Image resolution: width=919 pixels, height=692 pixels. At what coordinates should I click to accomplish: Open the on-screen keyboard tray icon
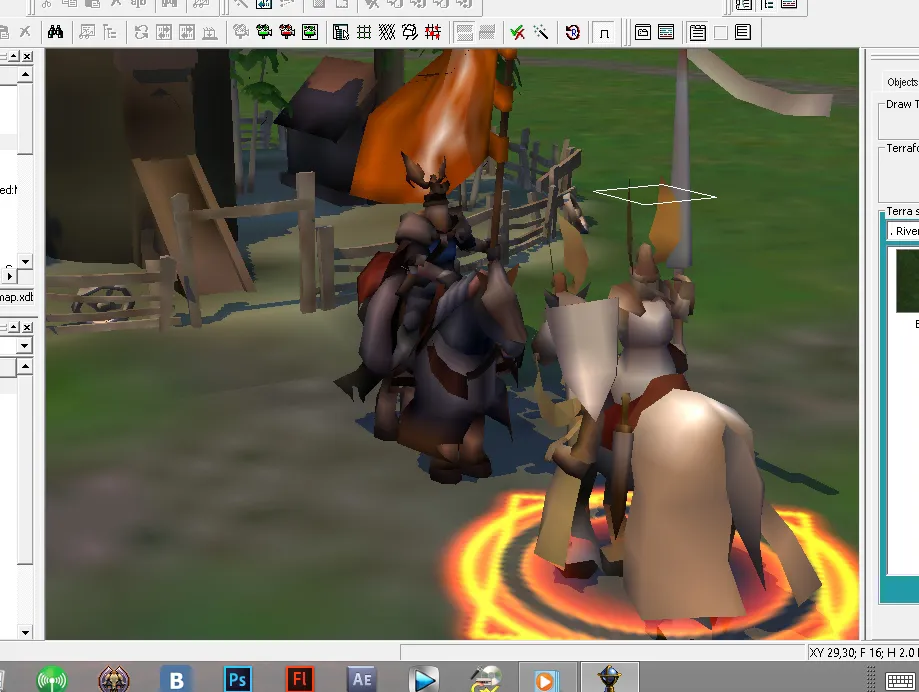pos(901,681)
